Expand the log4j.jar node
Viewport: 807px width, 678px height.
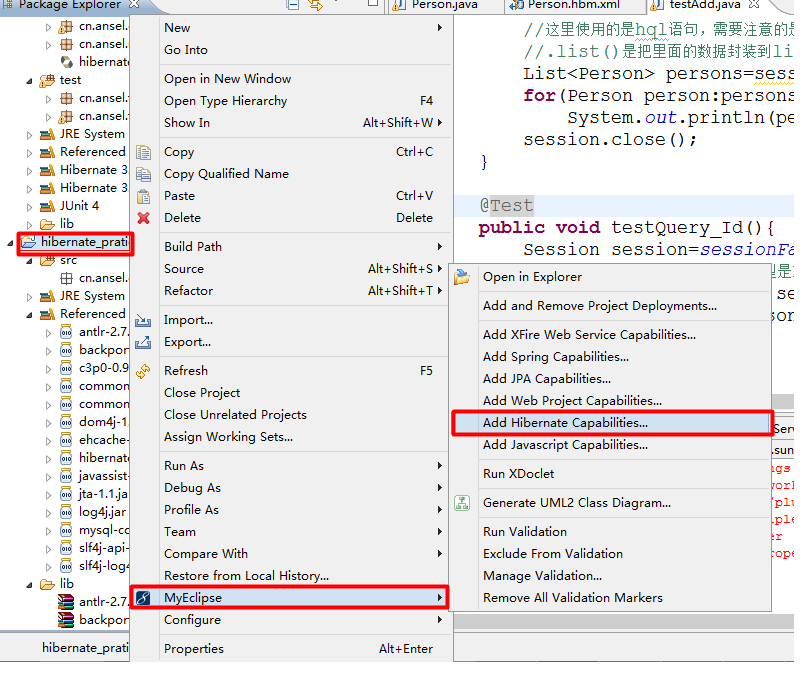pos(48,513)
